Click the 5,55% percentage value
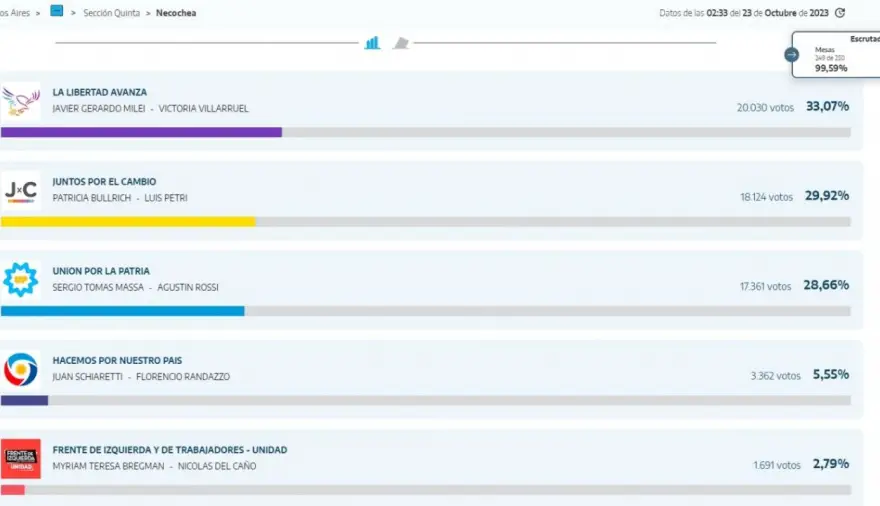The height and width of the screenshot is (506, 880). (831, 374)
